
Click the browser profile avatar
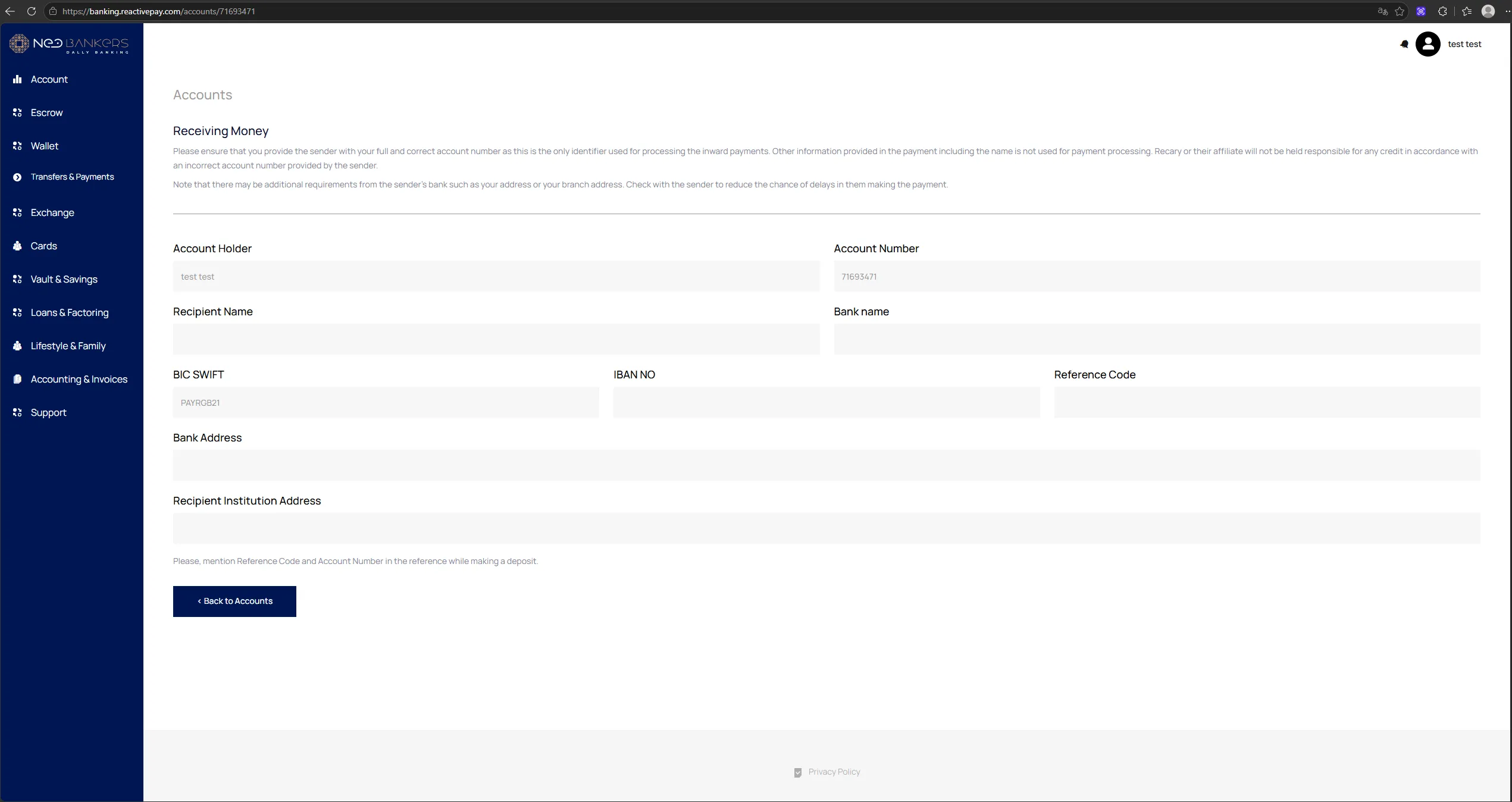(1488, 11)
